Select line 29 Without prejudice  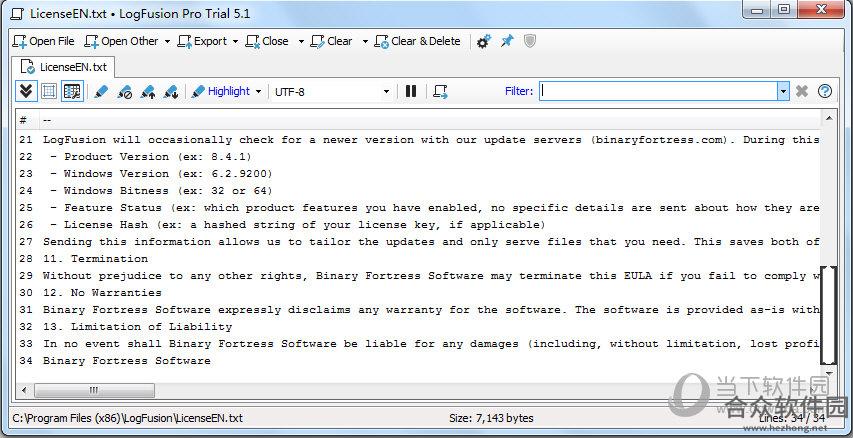419,276
